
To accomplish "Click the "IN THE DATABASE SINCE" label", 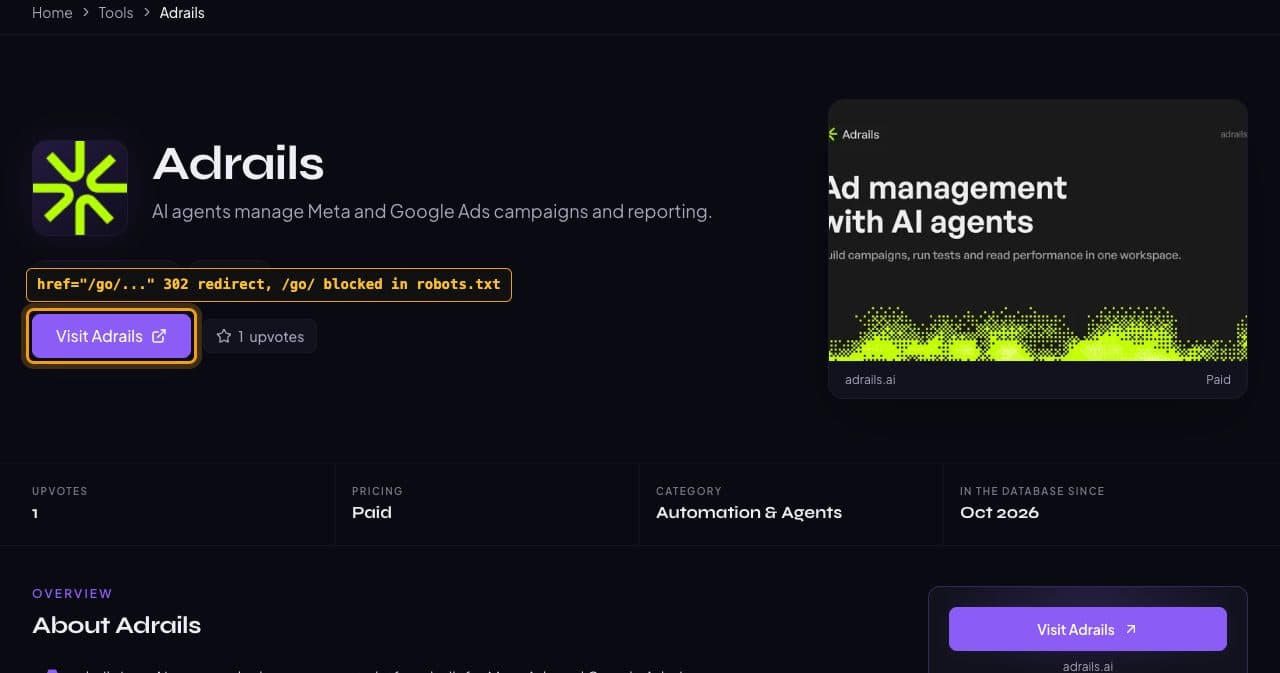I will pyautogui.click(x=1032, y=491).
